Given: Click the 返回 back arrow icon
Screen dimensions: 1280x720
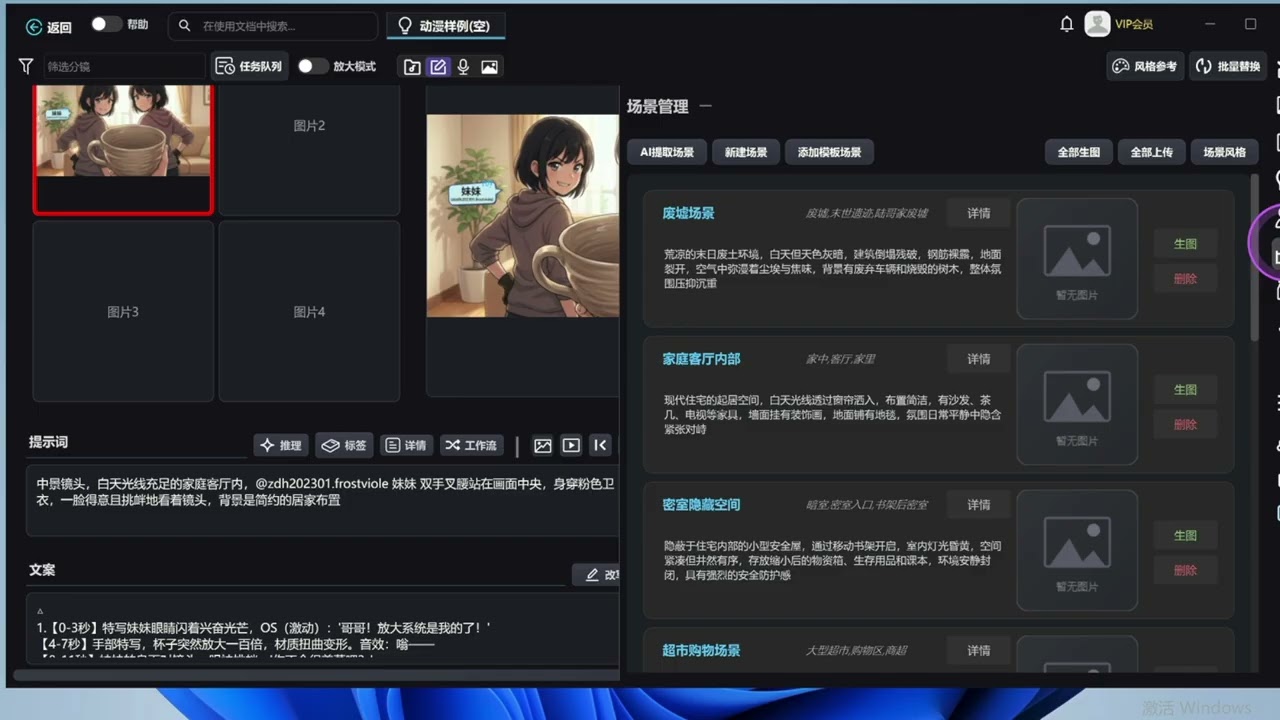Looking at the screenshot, I should coord(34,27).
